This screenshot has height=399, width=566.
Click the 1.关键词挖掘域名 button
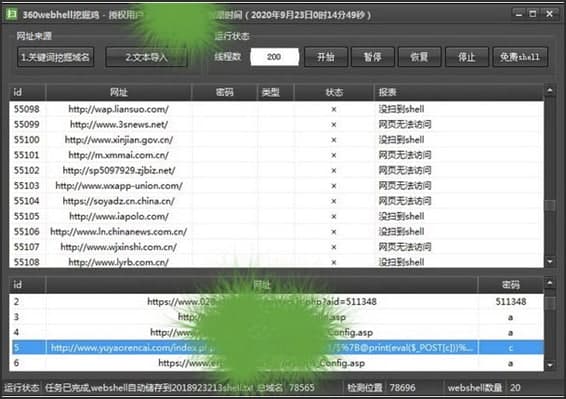pos(55,57)
